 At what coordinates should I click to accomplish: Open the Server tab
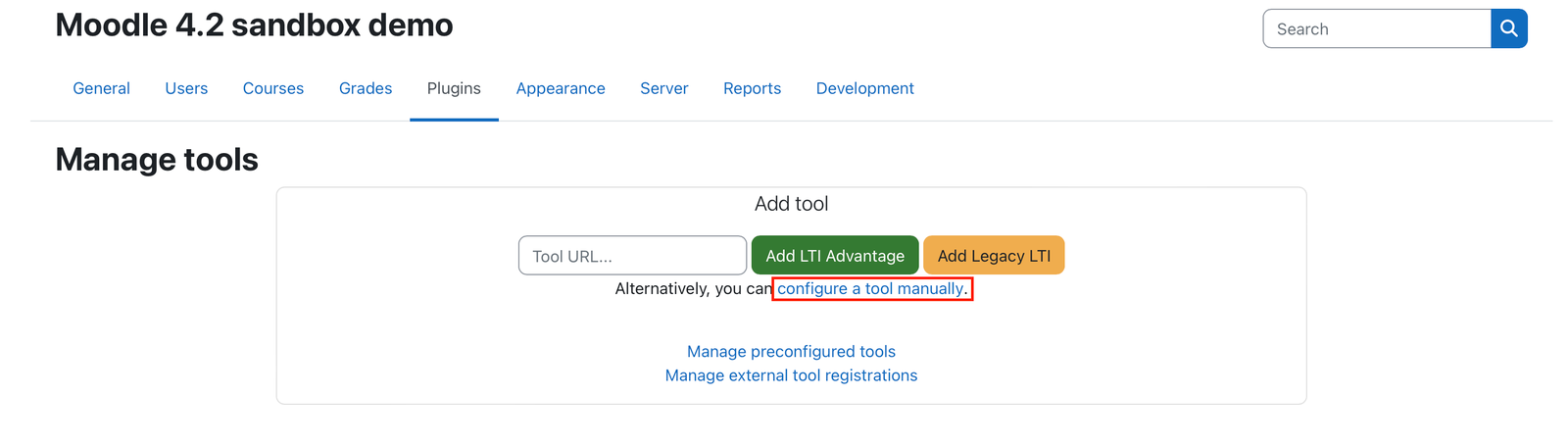click(x=664, y=88)
